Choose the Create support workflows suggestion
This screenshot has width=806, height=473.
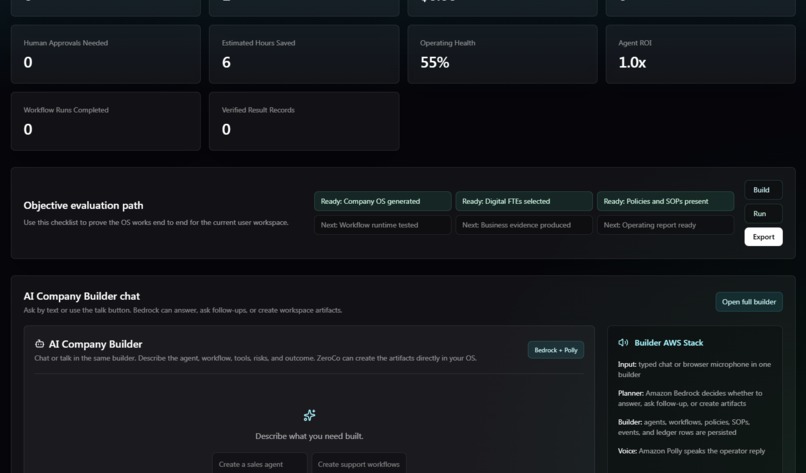coord(359,463)
